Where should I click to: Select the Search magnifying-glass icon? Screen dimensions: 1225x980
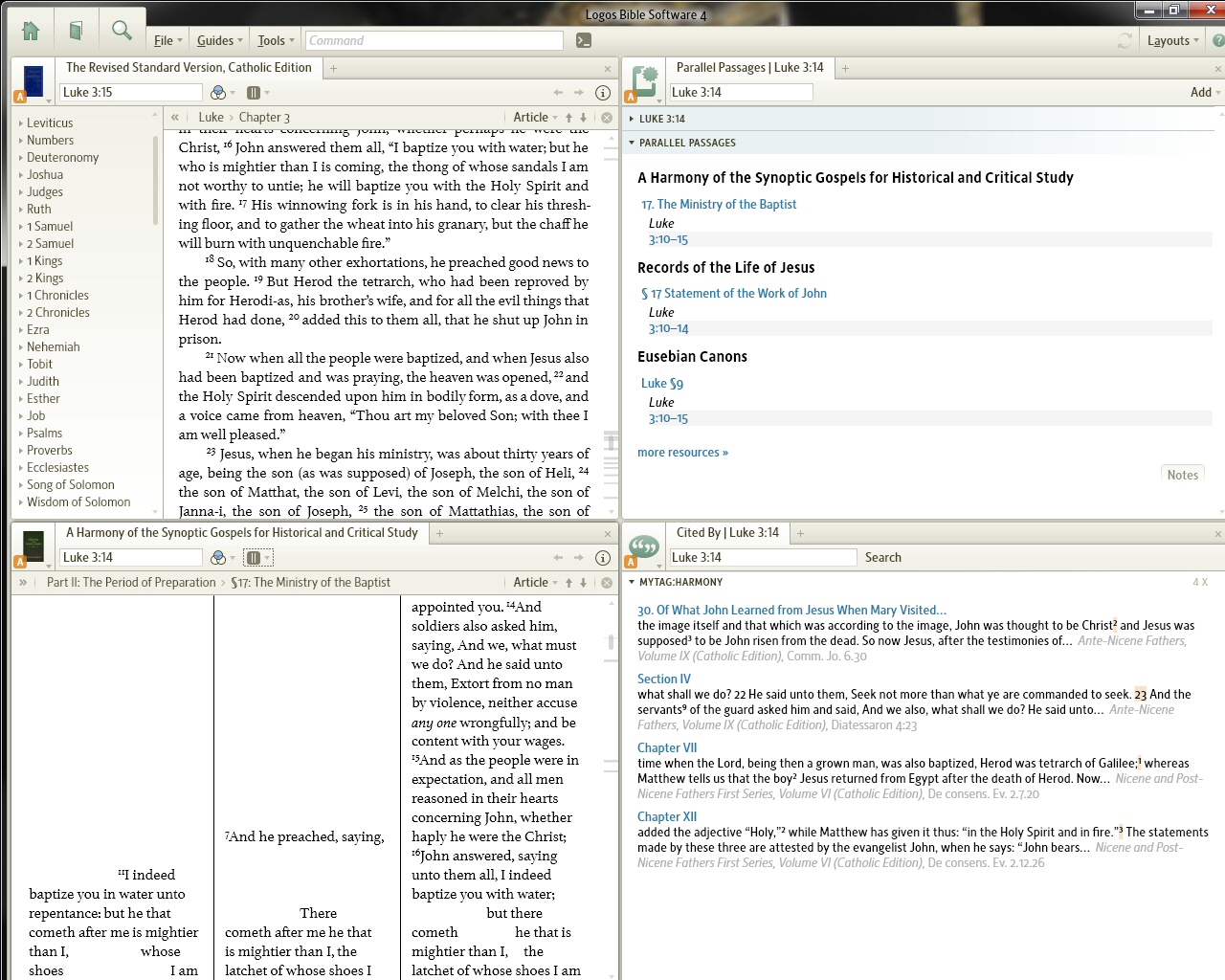(x=121, y=30)
